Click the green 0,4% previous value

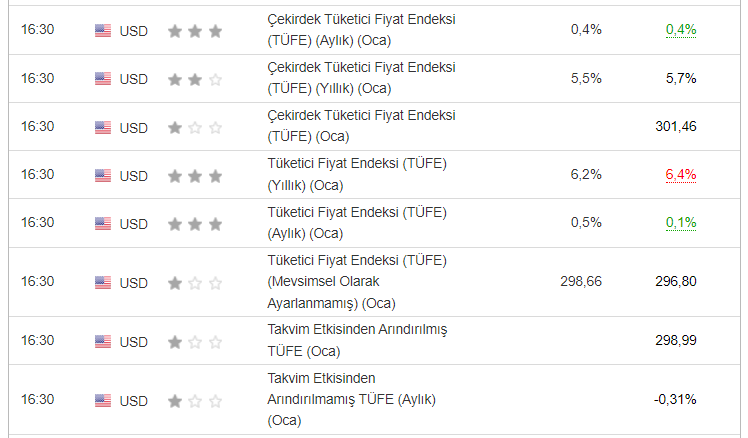pyautogui.click(x=681, y=29)
